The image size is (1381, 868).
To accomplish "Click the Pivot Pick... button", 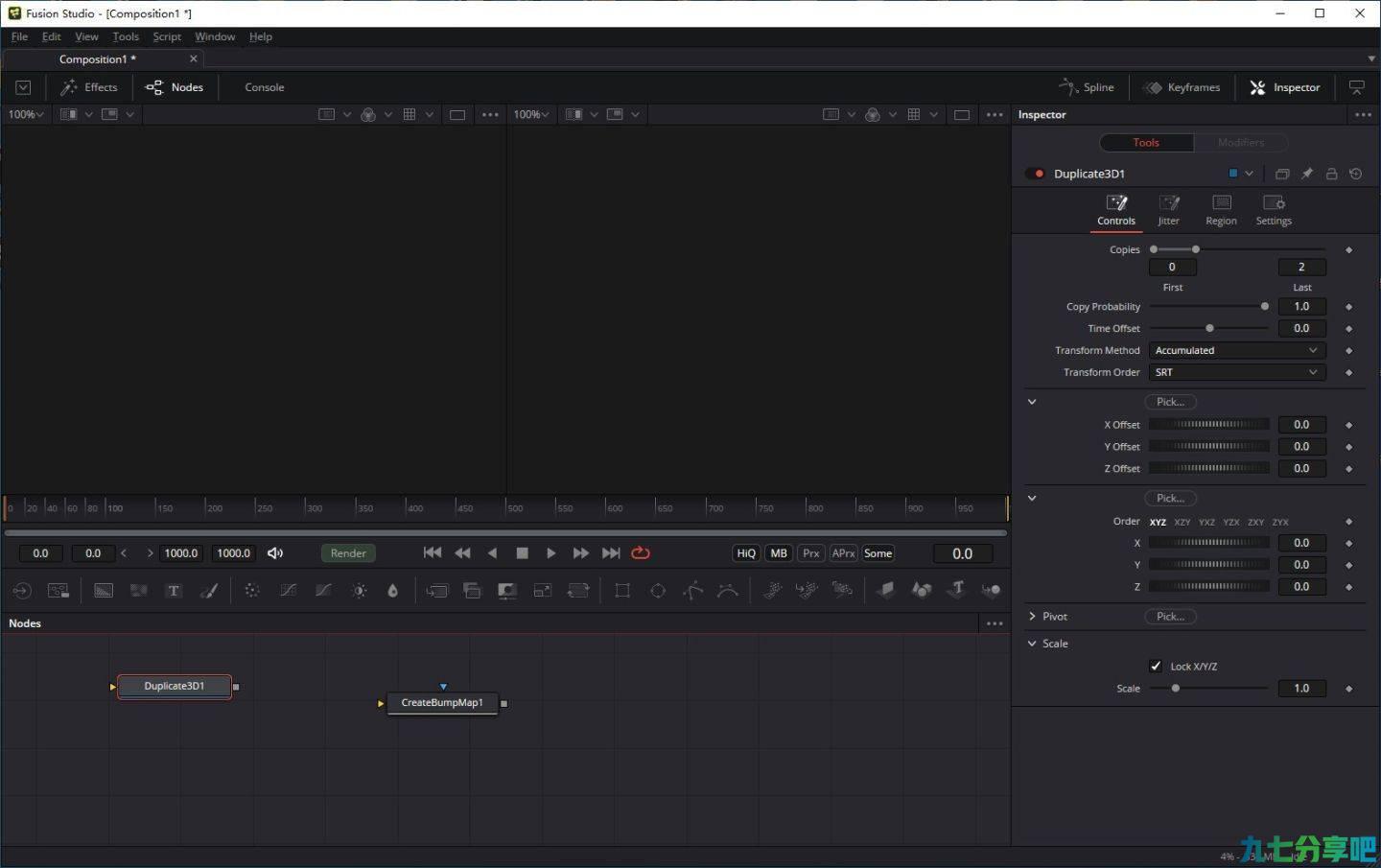I will [1170, 617].
